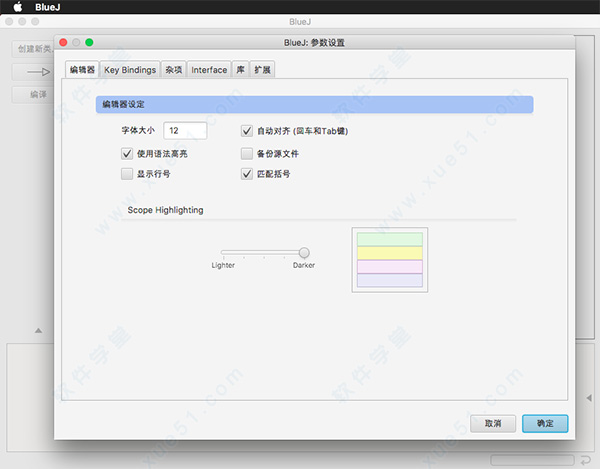Click the scope highlighting slider knob
The image size is (600, 469).
[304, 252]
